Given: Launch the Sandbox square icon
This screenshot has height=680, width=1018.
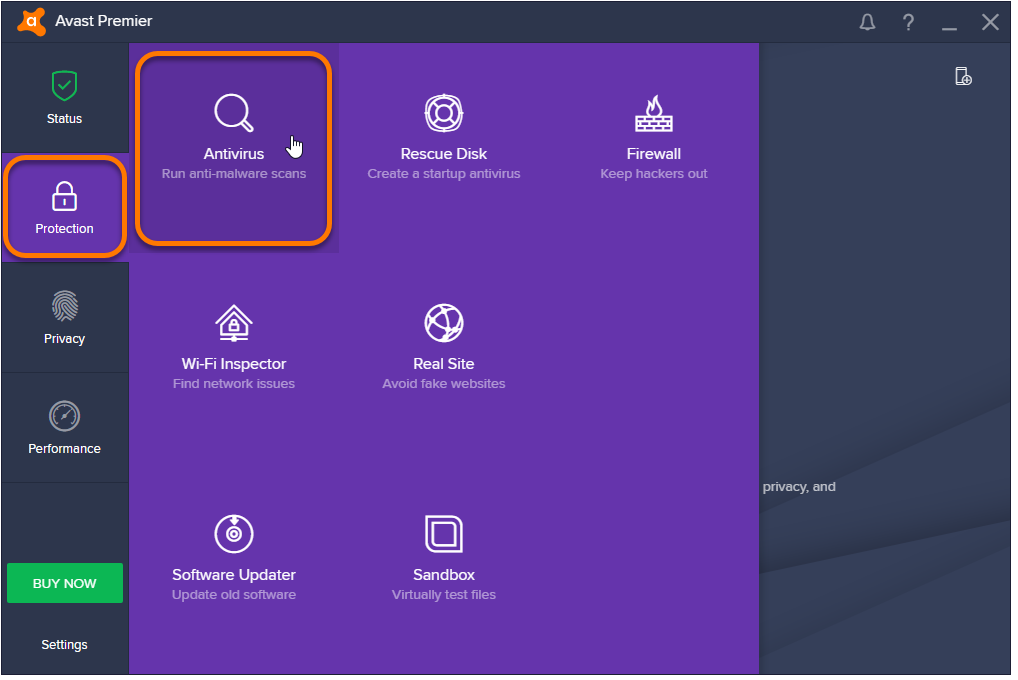Looking at the screenshot, I should [443, 534].
